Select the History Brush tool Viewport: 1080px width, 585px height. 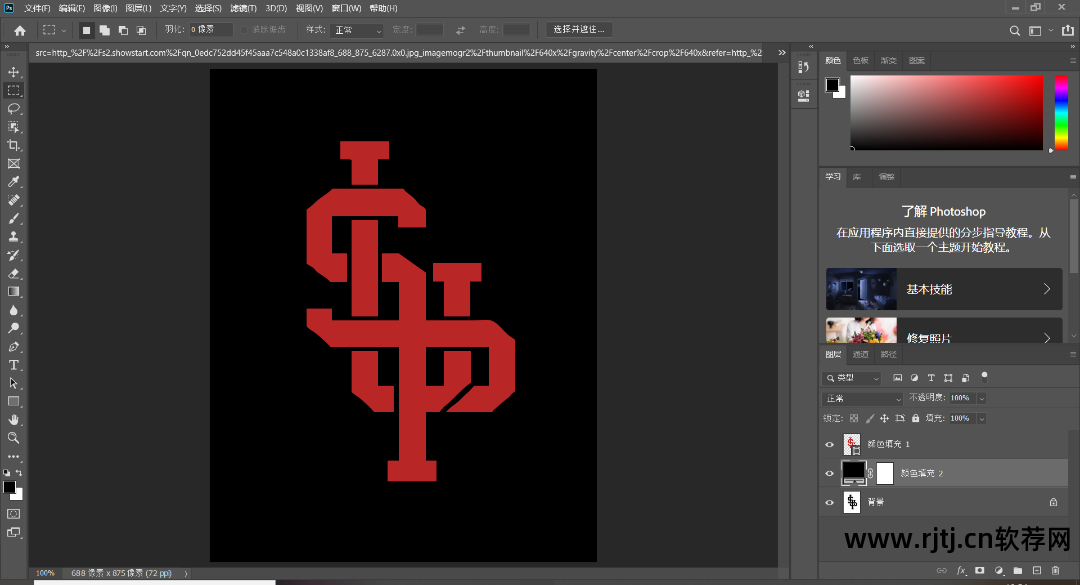[13, 255]
